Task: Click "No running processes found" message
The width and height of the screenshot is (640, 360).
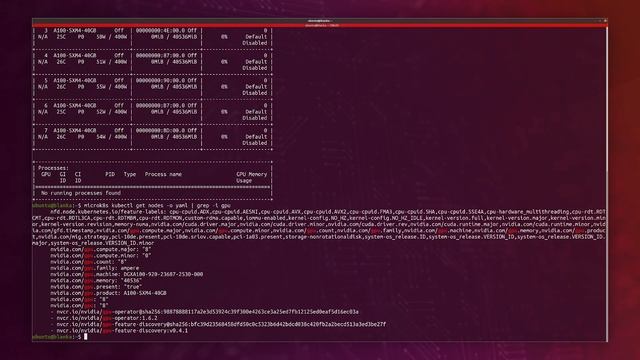Action: (81, 193)
